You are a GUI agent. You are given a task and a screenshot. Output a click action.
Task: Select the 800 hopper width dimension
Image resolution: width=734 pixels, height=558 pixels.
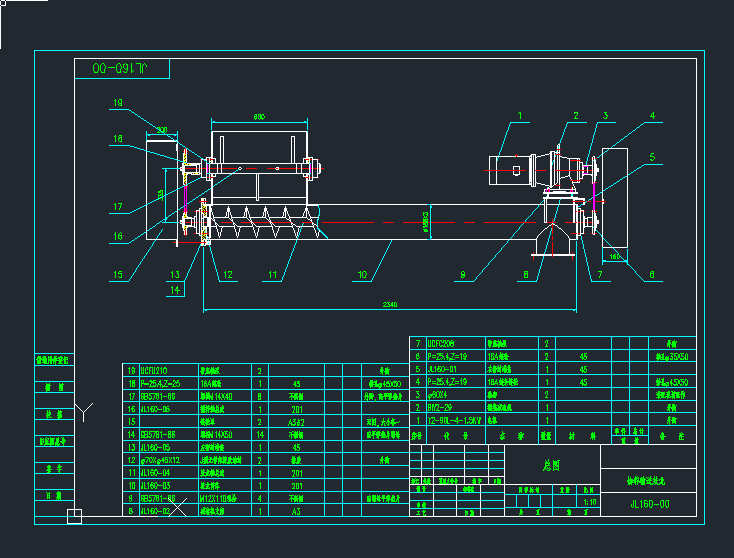point(259,118)
